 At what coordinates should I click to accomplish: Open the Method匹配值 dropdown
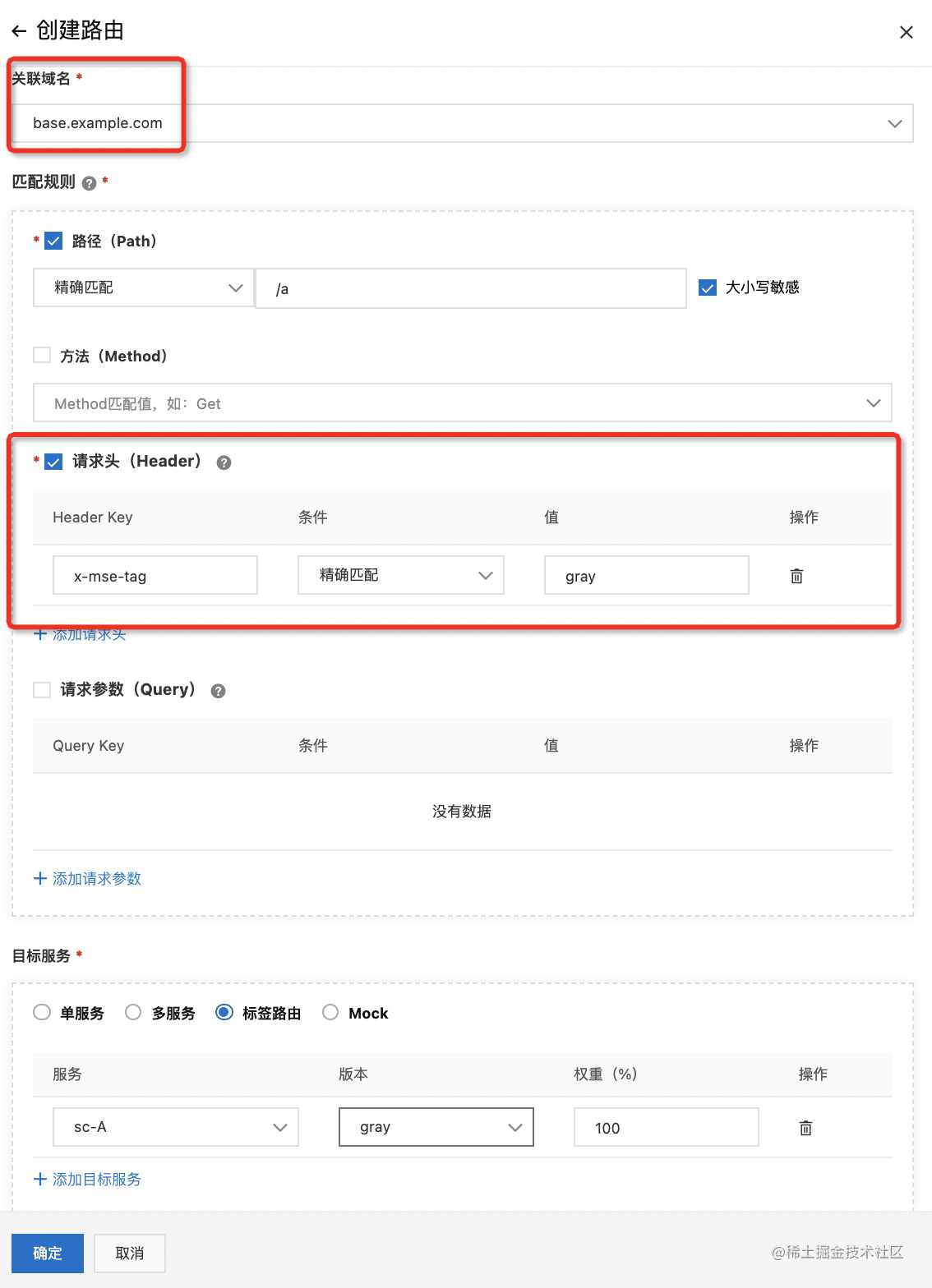(x=463, y=403)
